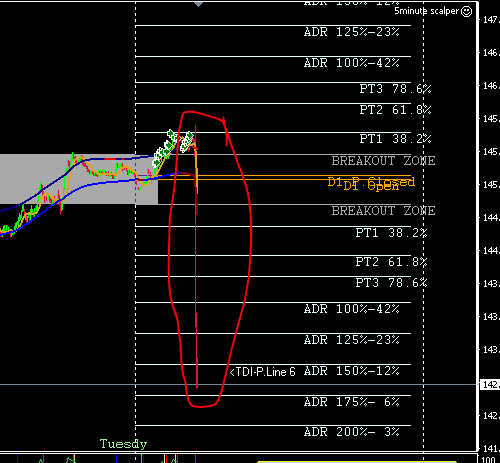
Task: Click the smiley face icon beside 5minute scalper
Action: [x=466, y=11]
